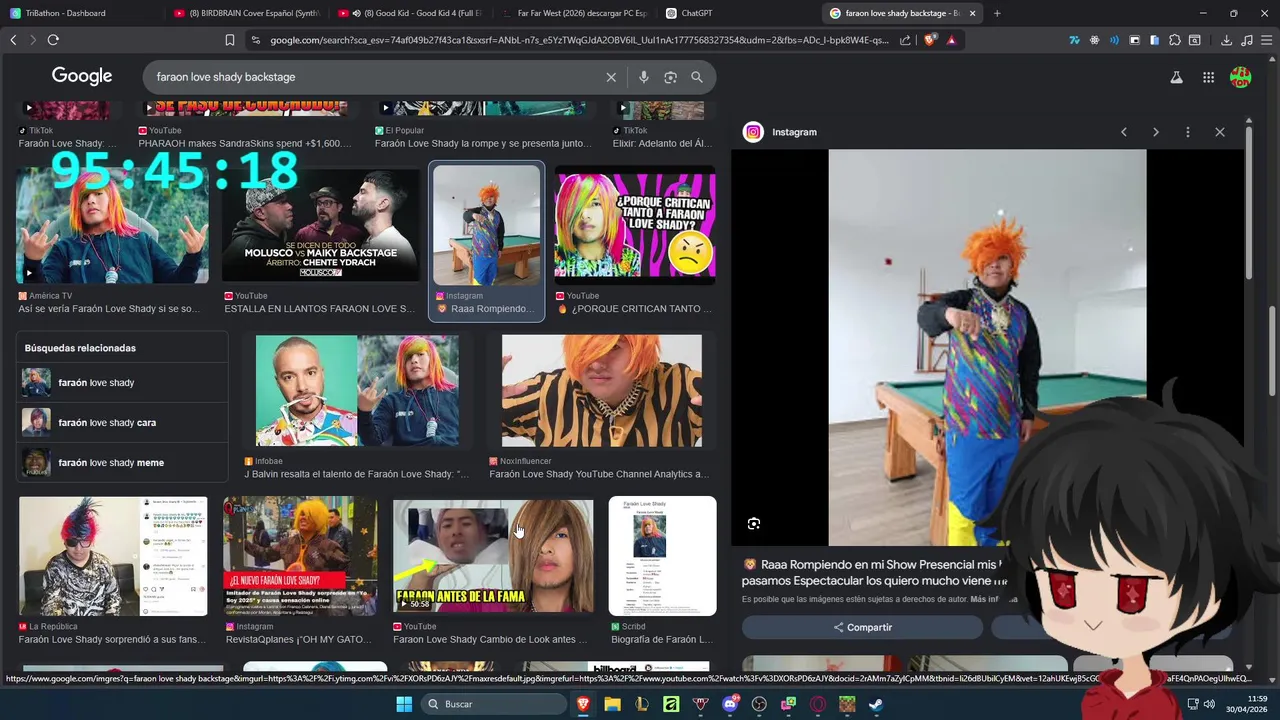
Task: Open OBS Studio from the taskbar
Action: (759, 704)
